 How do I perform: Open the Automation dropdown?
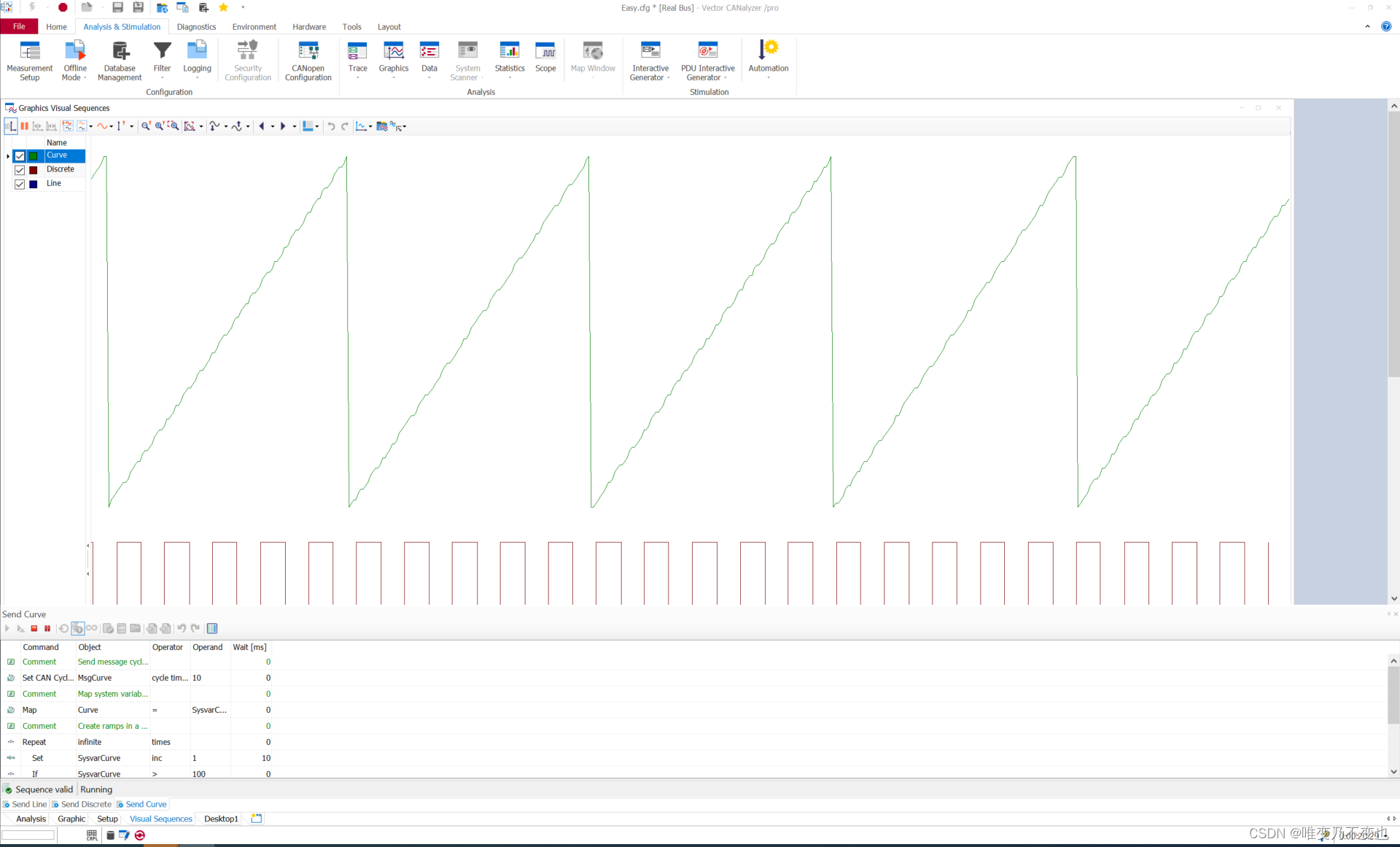[x=768, y=77]
